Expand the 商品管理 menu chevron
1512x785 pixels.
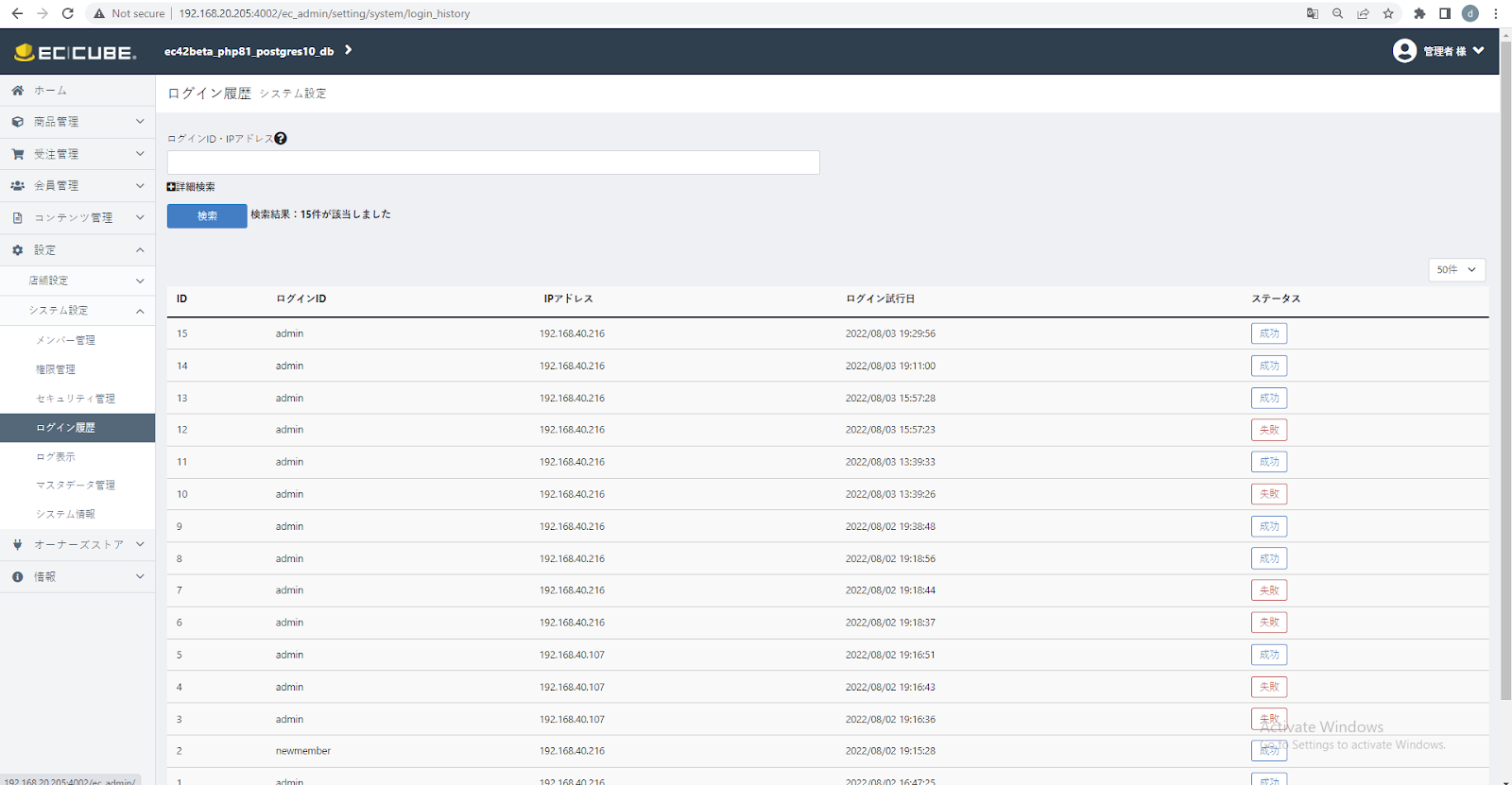[140, 122]
